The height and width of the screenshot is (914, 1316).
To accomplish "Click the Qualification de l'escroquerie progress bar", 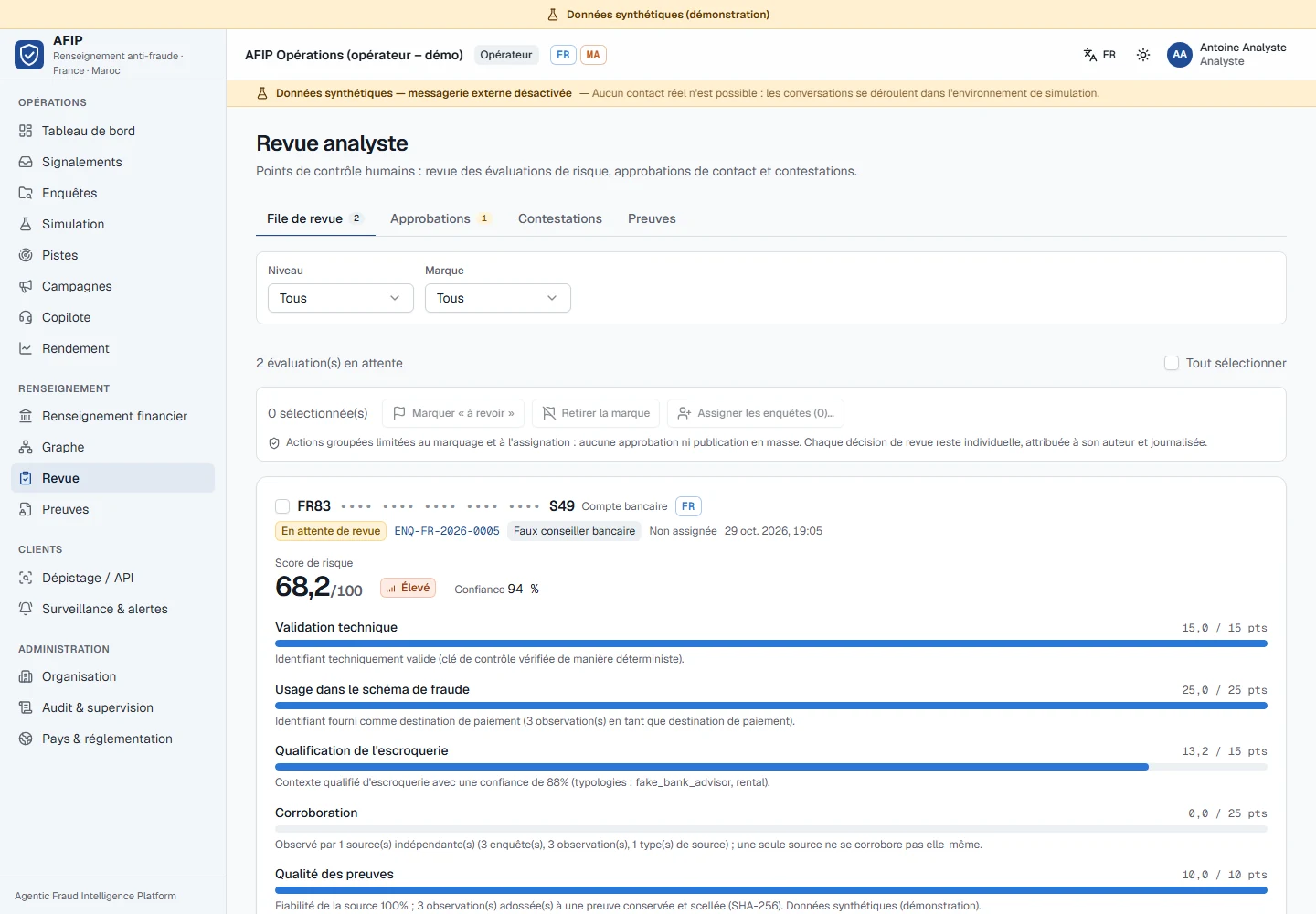I will (x=771, y=767).
